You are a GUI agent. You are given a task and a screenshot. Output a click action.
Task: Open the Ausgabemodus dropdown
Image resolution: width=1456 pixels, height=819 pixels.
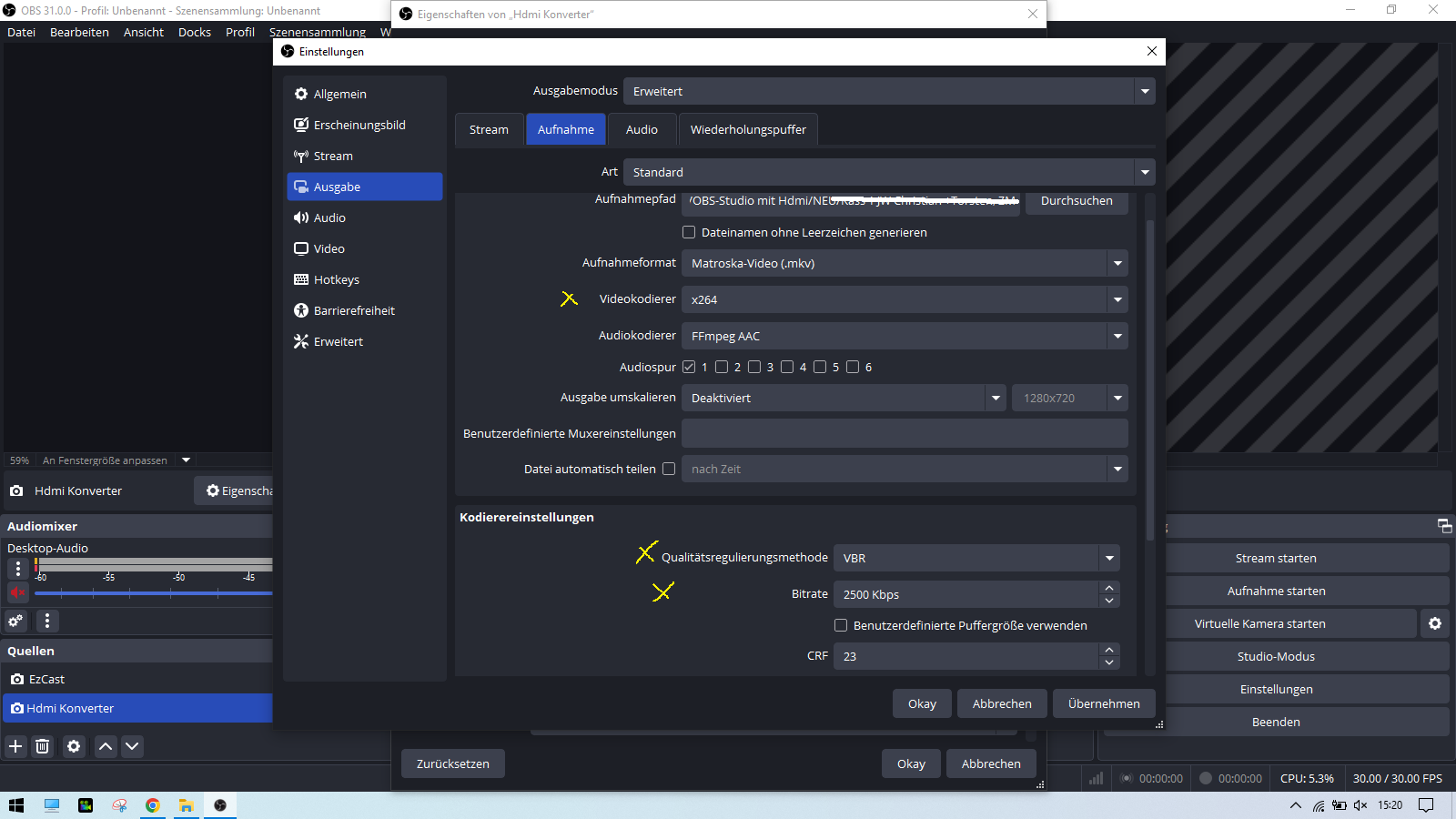889,91
